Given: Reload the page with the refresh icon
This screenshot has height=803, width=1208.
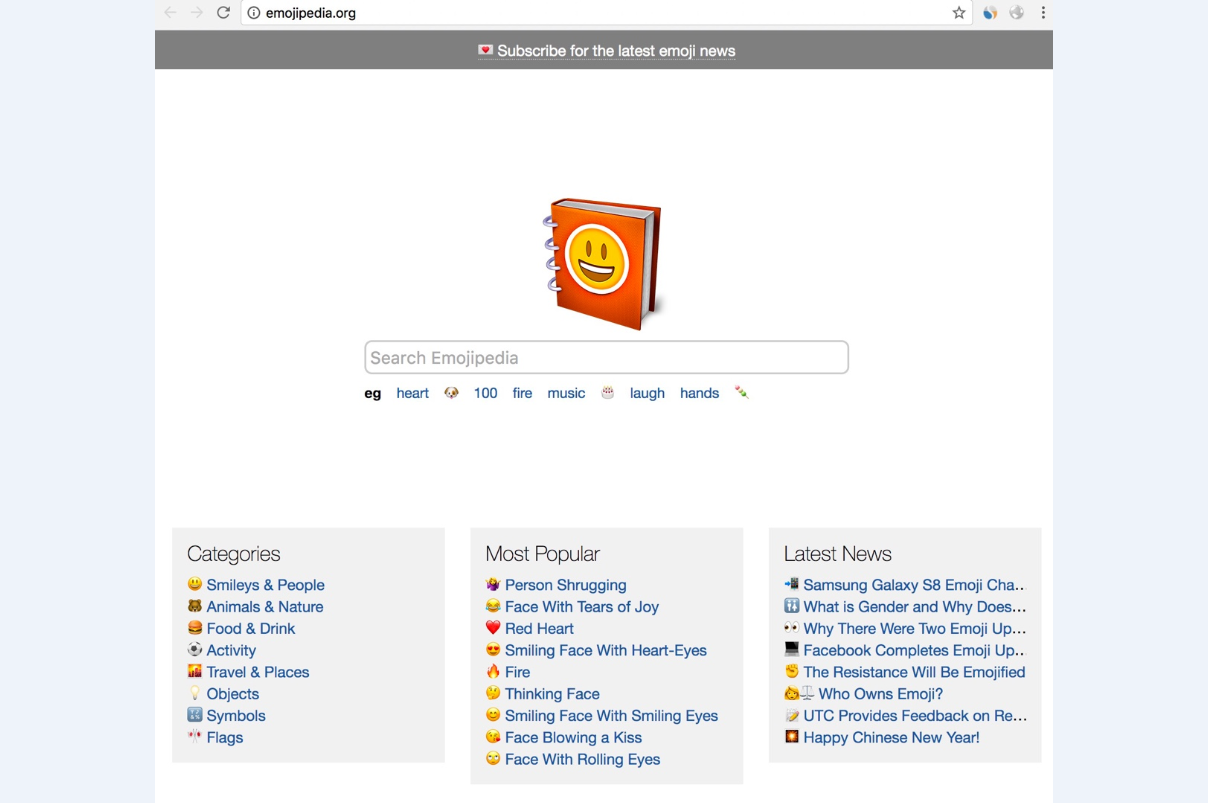Looking at the screenshot, I should coord(224,13).
